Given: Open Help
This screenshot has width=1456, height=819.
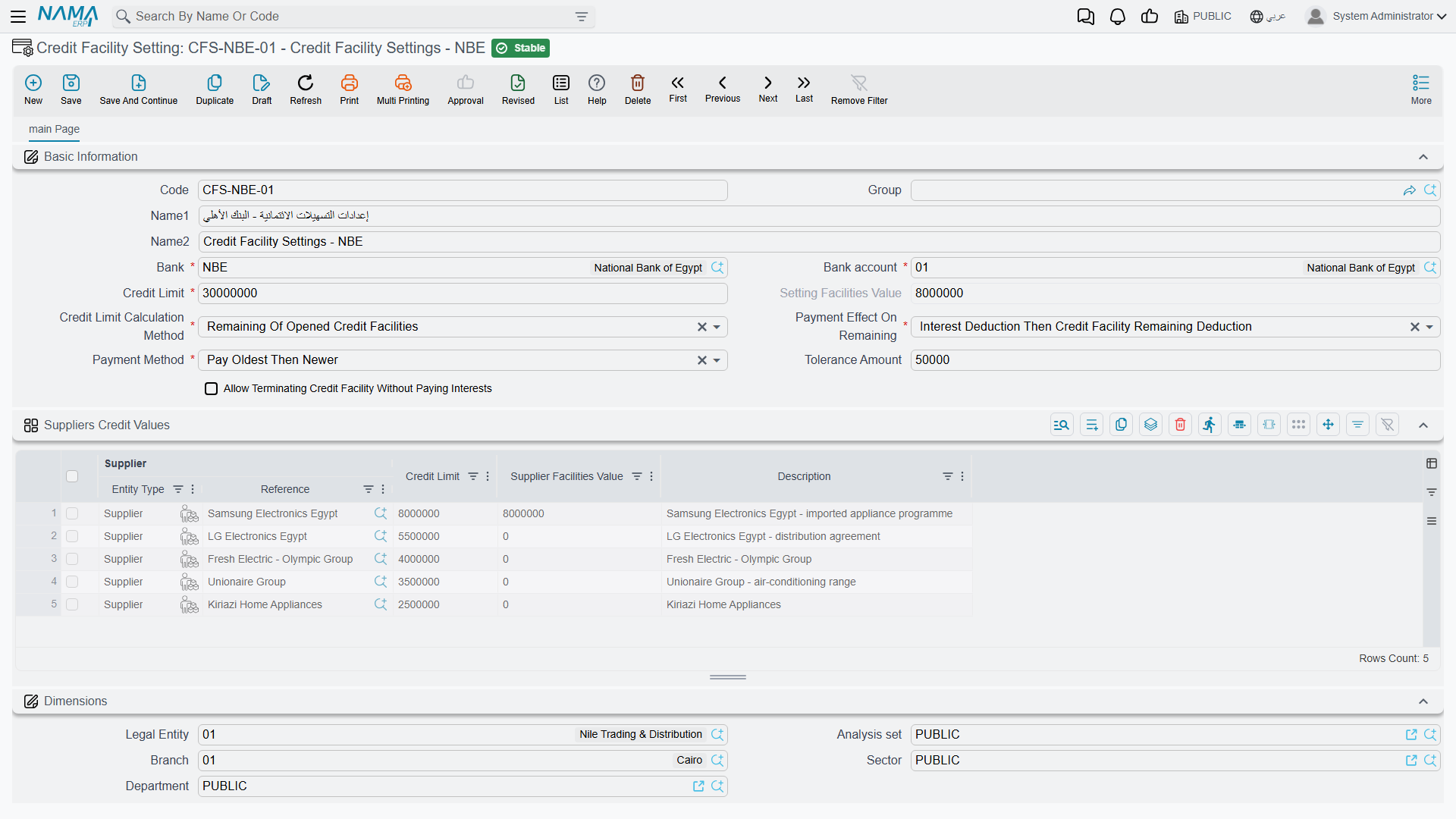Looking at the screenshot, I should 597,89.
